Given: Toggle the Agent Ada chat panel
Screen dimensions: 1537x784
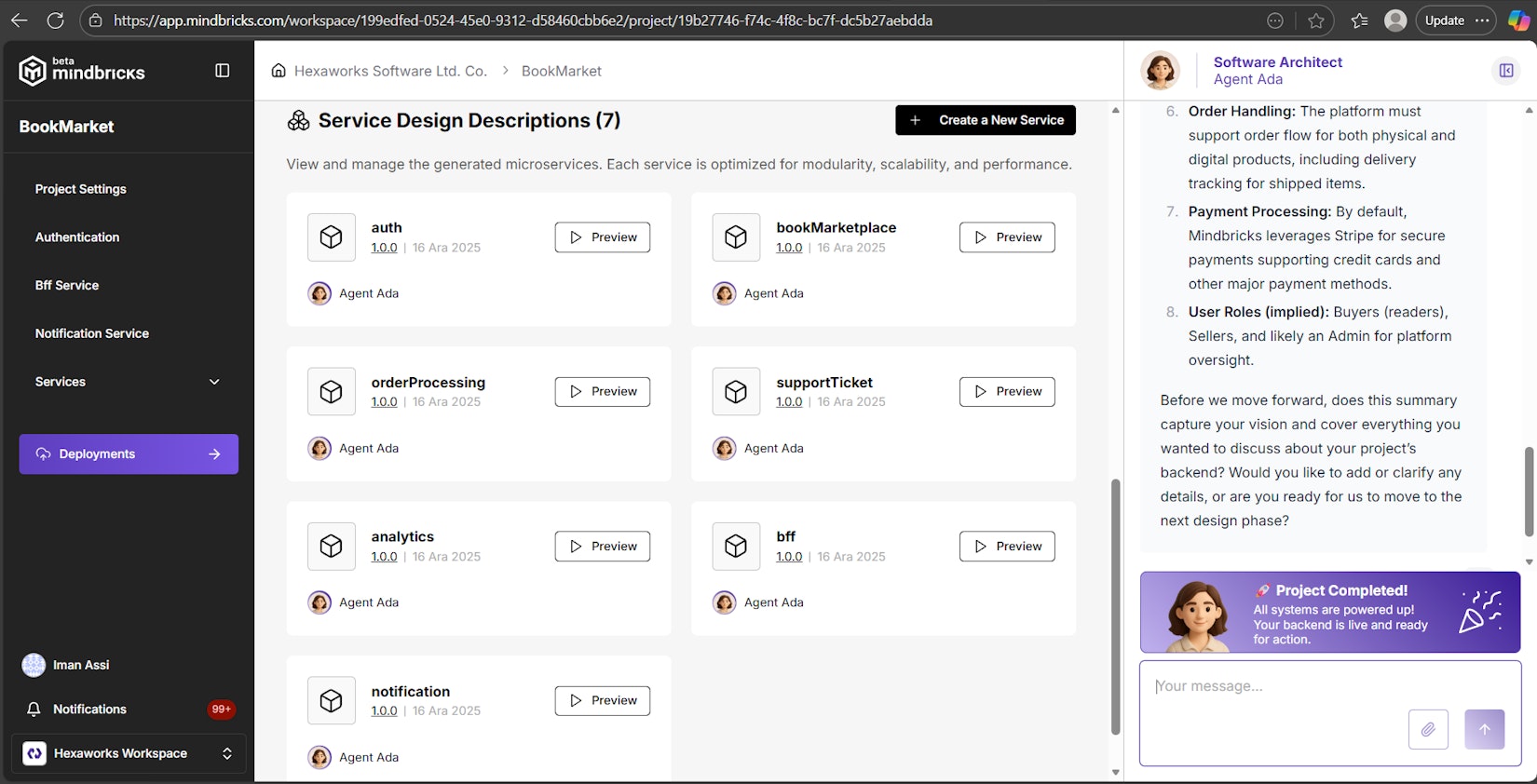Looking at the screenshot, I should [x=1505, y=71].
